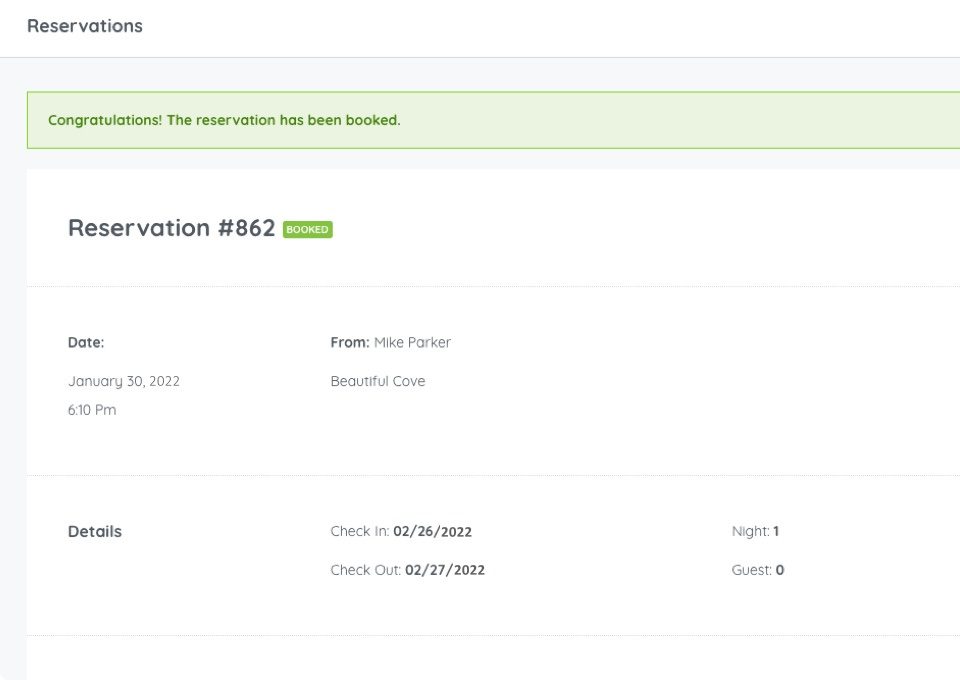Click the Details section label

(x=95, y=531)
